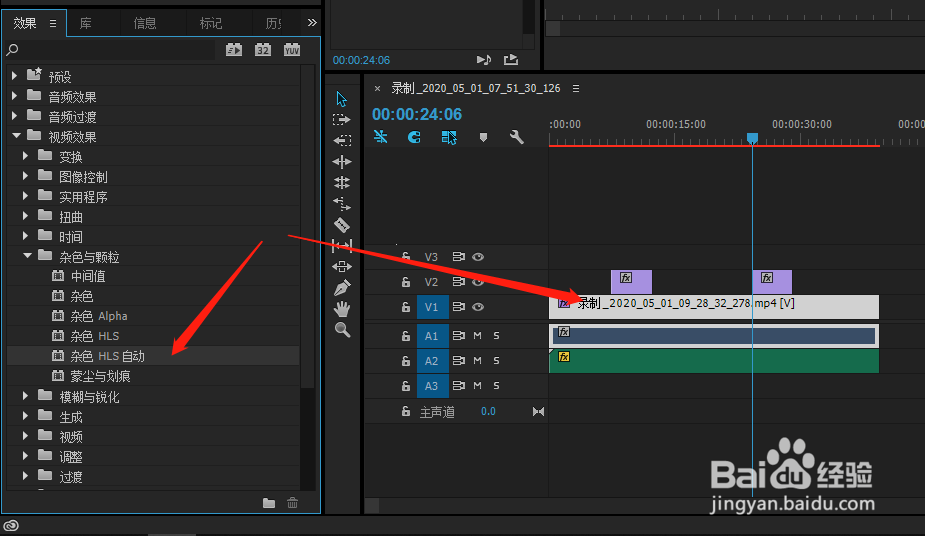The image size is (925, 536).
Task: Expand the 变换 folder
Action: pos(25,156)
